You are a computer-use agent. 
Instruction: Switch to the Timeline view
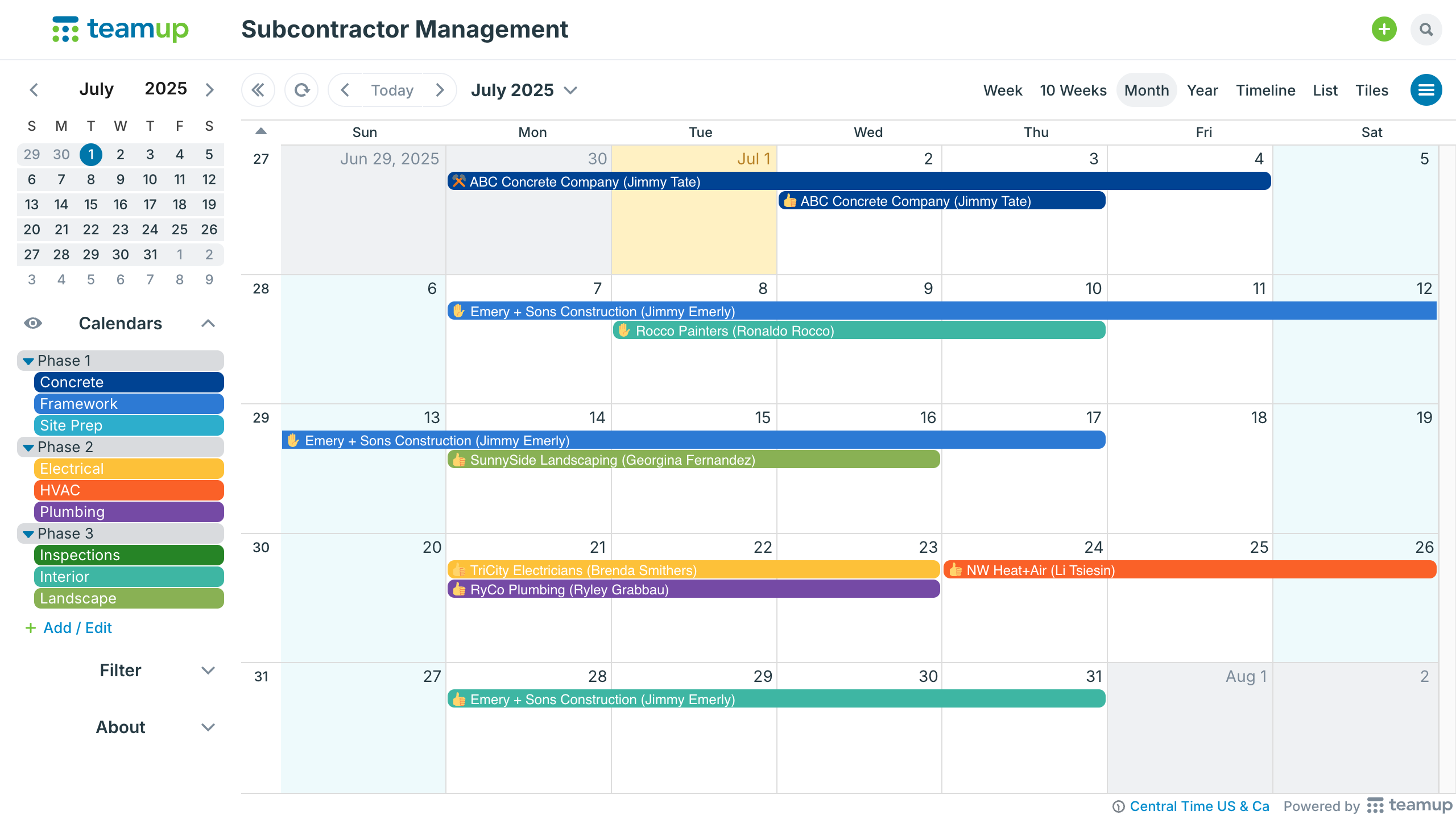click(x=1265, y=90)
